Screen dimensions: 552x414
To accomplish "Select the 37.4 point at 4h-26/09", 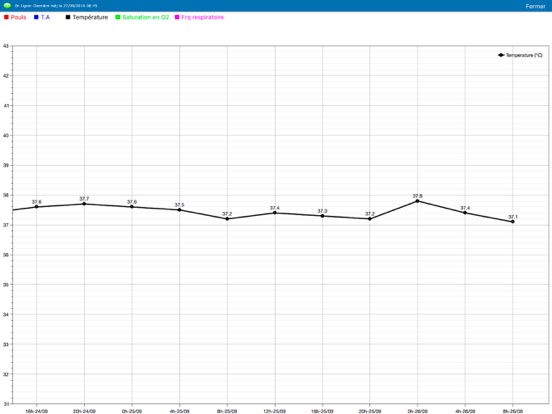I will 465,213.
